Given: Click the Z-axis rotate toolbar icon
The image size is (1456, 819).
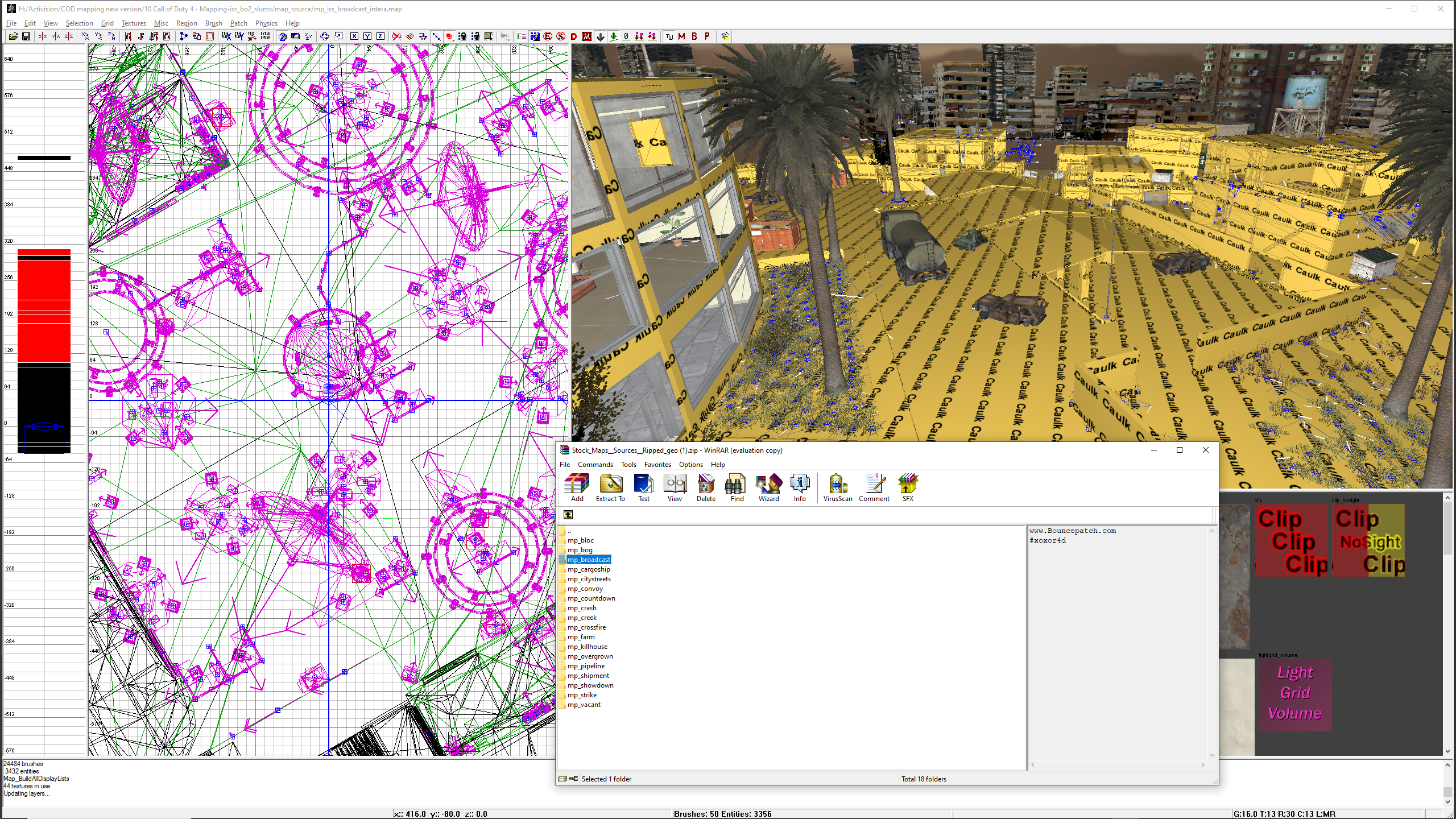Looking at the screenshot, I should coord(111,36).
